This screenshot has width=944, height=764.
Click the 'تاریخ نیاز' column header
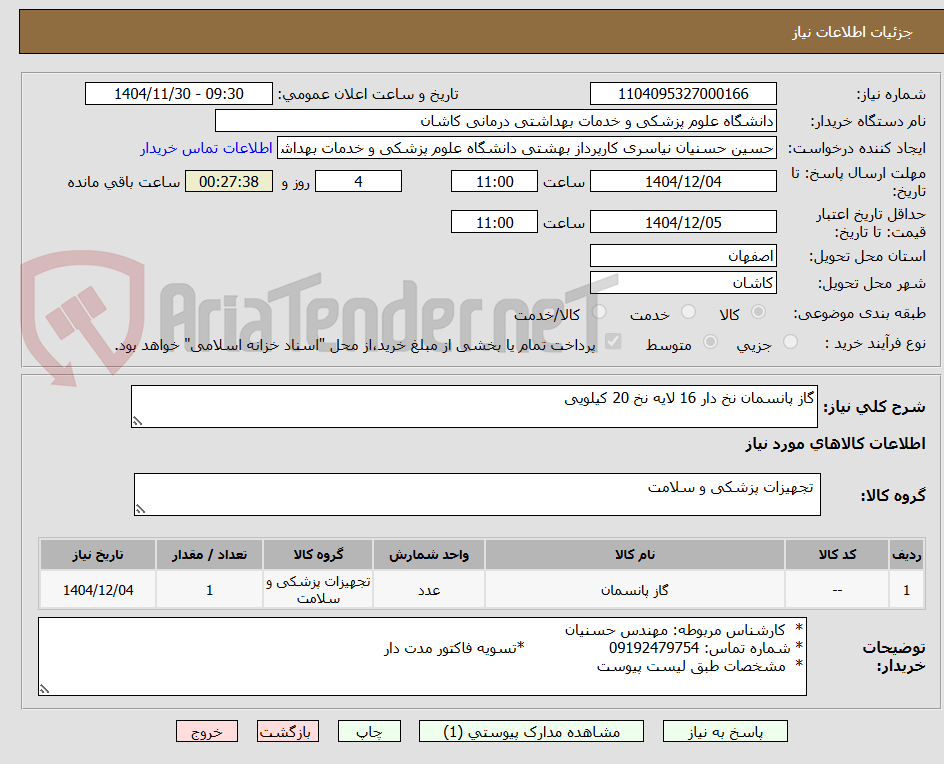[x=98, y=554]
